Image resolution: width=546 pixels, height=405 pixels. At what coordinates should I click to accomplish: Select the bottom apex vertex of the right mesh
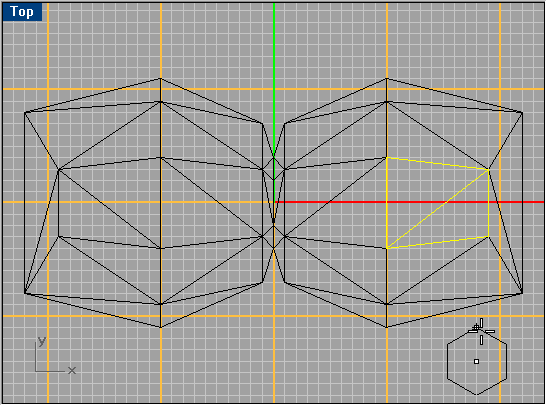coord(387,327)
